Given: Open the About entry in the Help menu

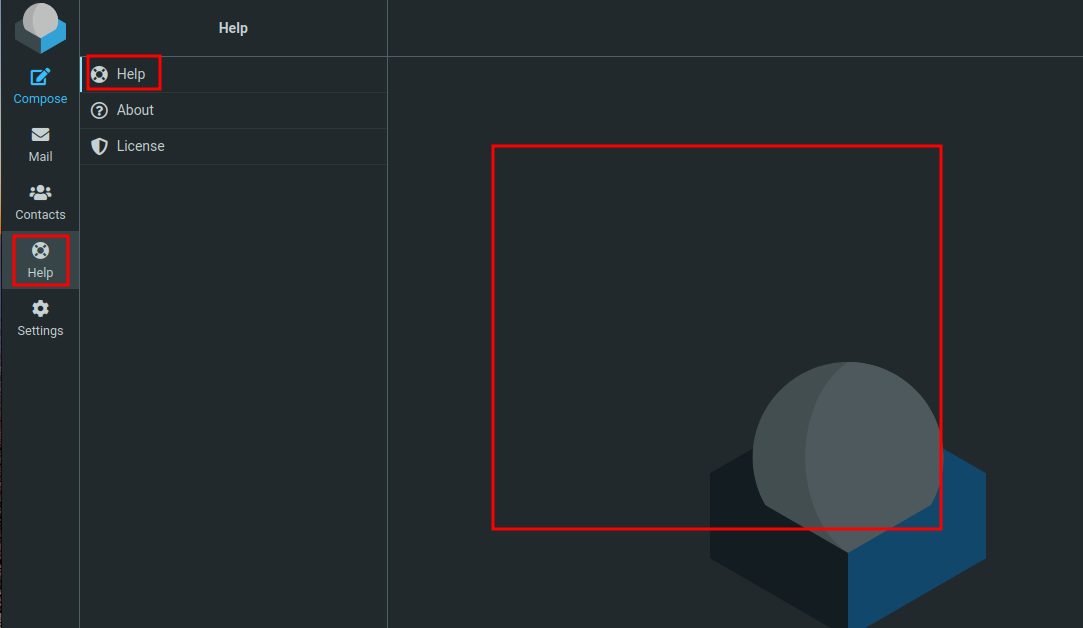Looking at the screenshot, I should [137, 109].
